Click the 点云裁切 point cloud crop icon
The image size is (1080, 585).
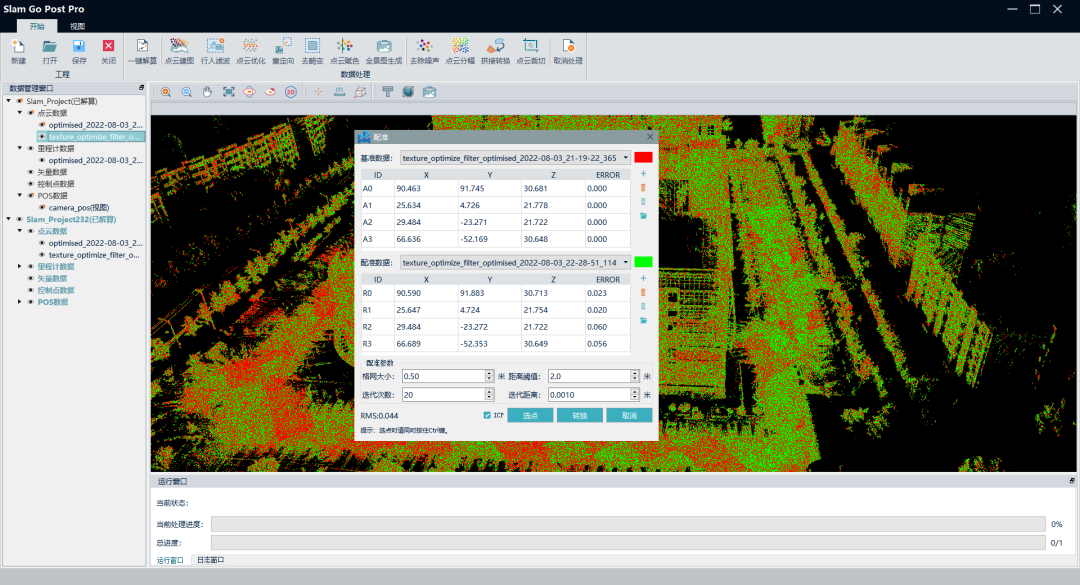coord(530,47)
